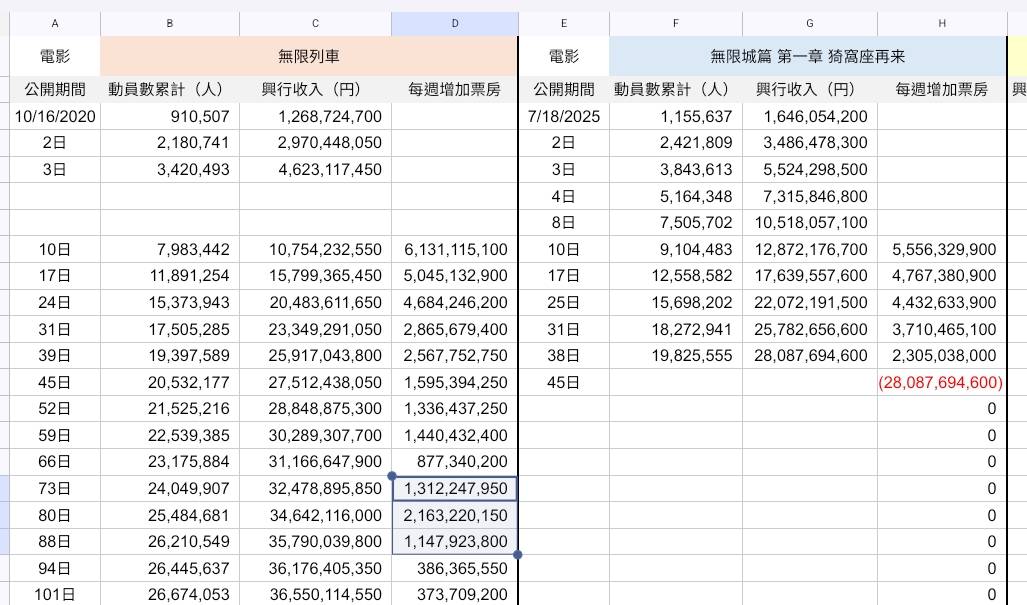This screenshot has width=1027, height=605.
Task: Select the 25日 row label in column E
Action: 564,302
